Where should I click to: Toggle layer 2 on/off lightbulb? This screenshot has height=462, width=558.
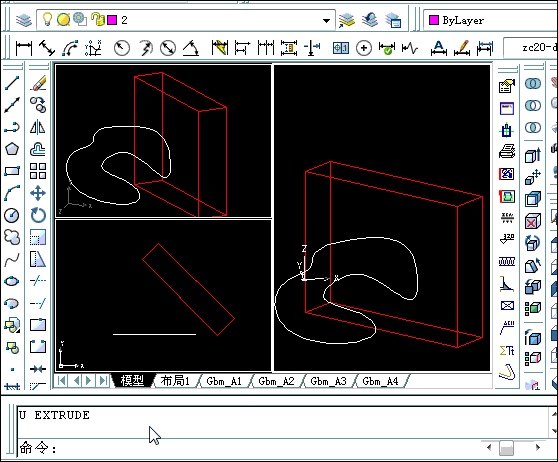click(47, 19)
